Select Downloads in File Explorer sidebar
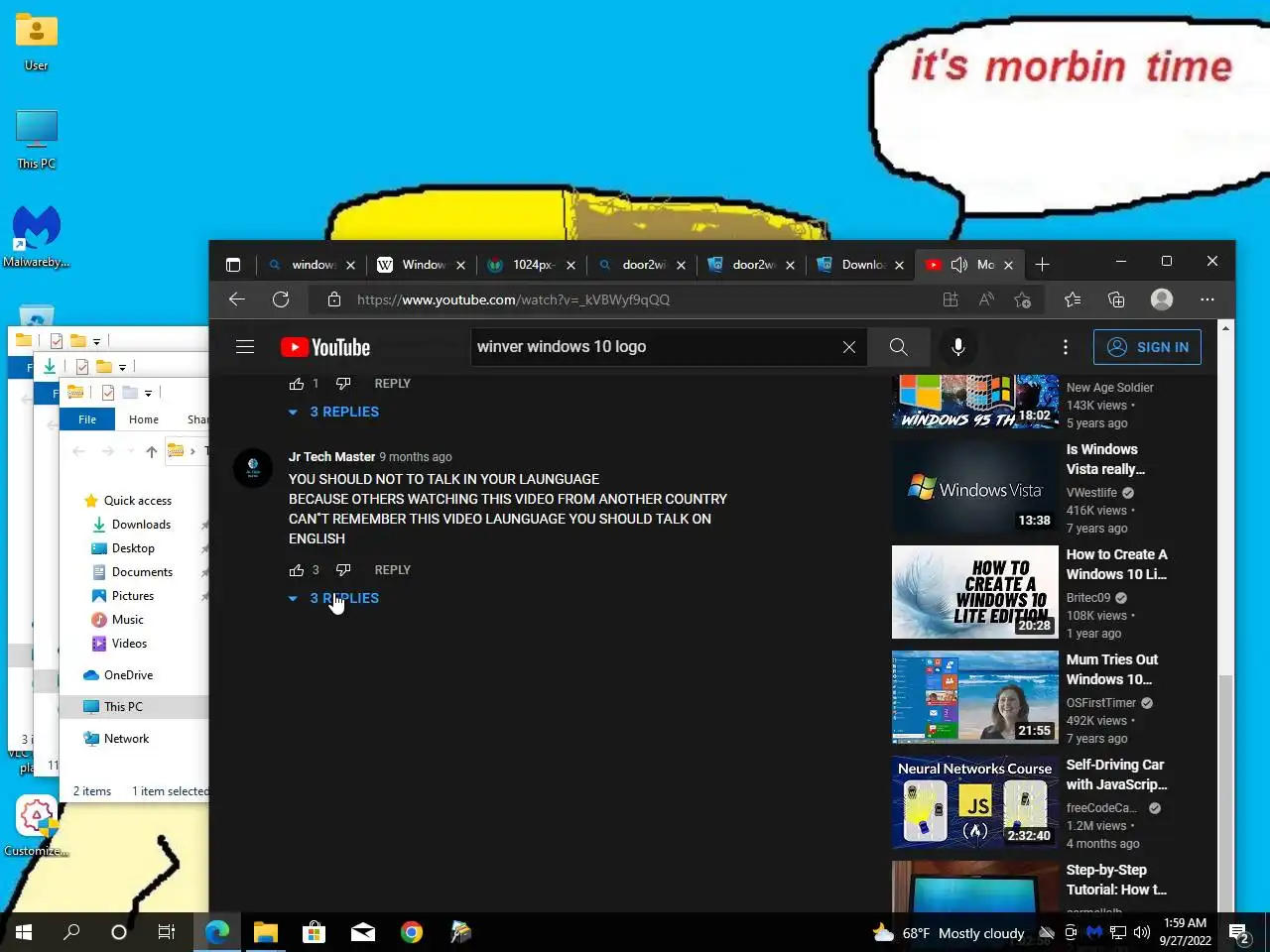The image size is (1270, 952). point(141,525)
